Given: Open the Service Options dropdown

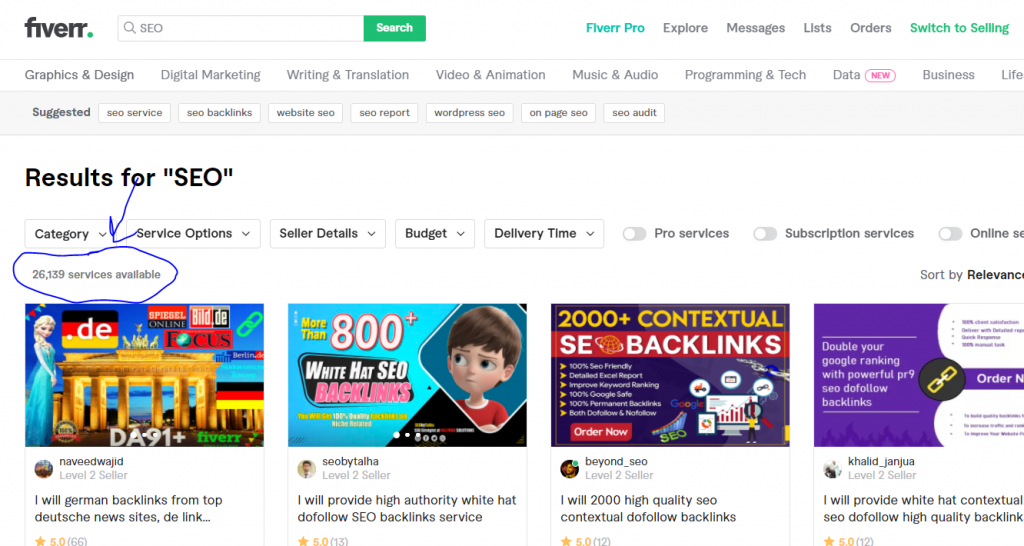Looking at the screenshot, I should (x=193, y=233).
